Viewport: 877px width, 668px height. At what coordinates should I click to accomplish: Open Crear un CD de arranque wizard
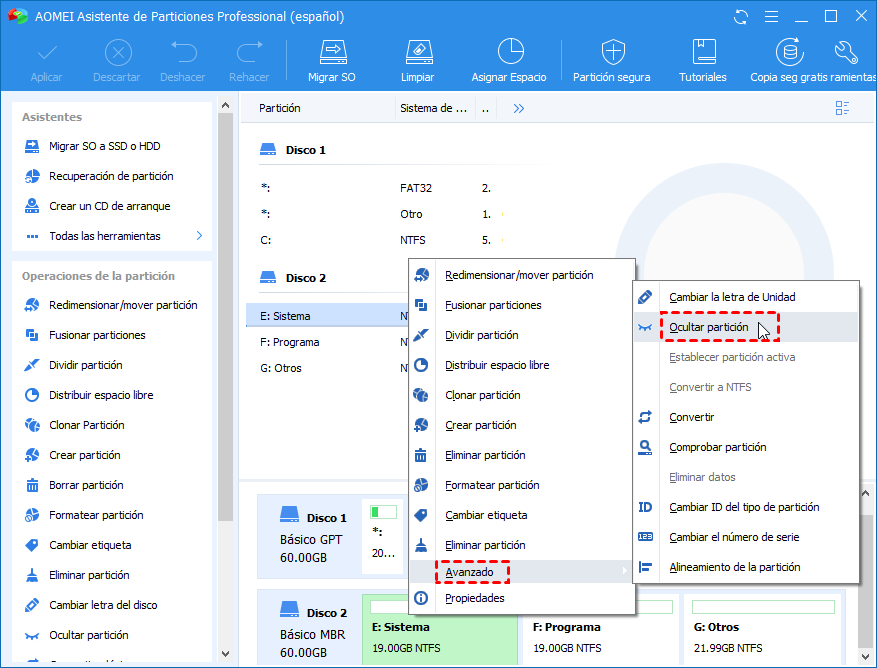(x=110, y=206)
